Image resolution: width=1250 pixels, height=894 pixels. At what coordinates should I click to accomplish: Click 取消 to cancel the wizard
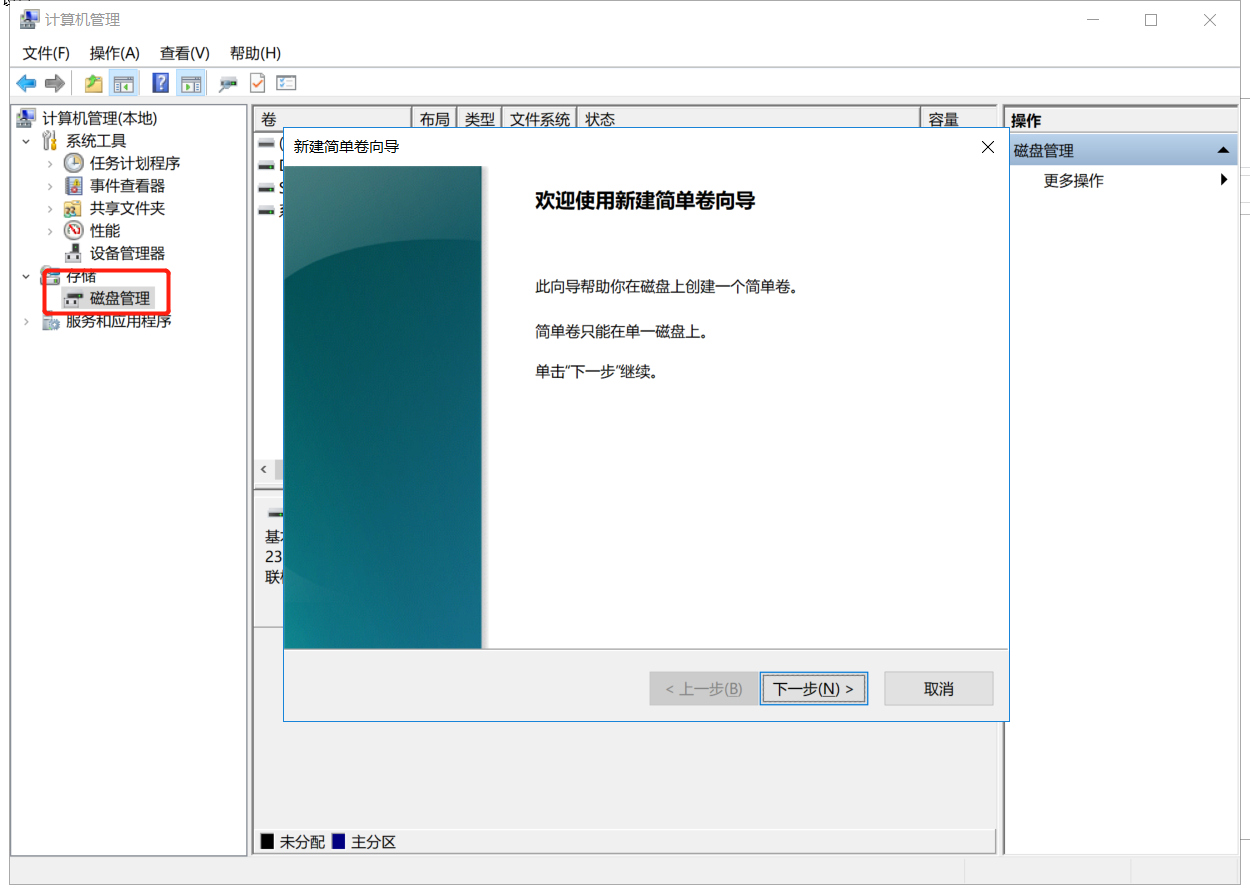939,689
